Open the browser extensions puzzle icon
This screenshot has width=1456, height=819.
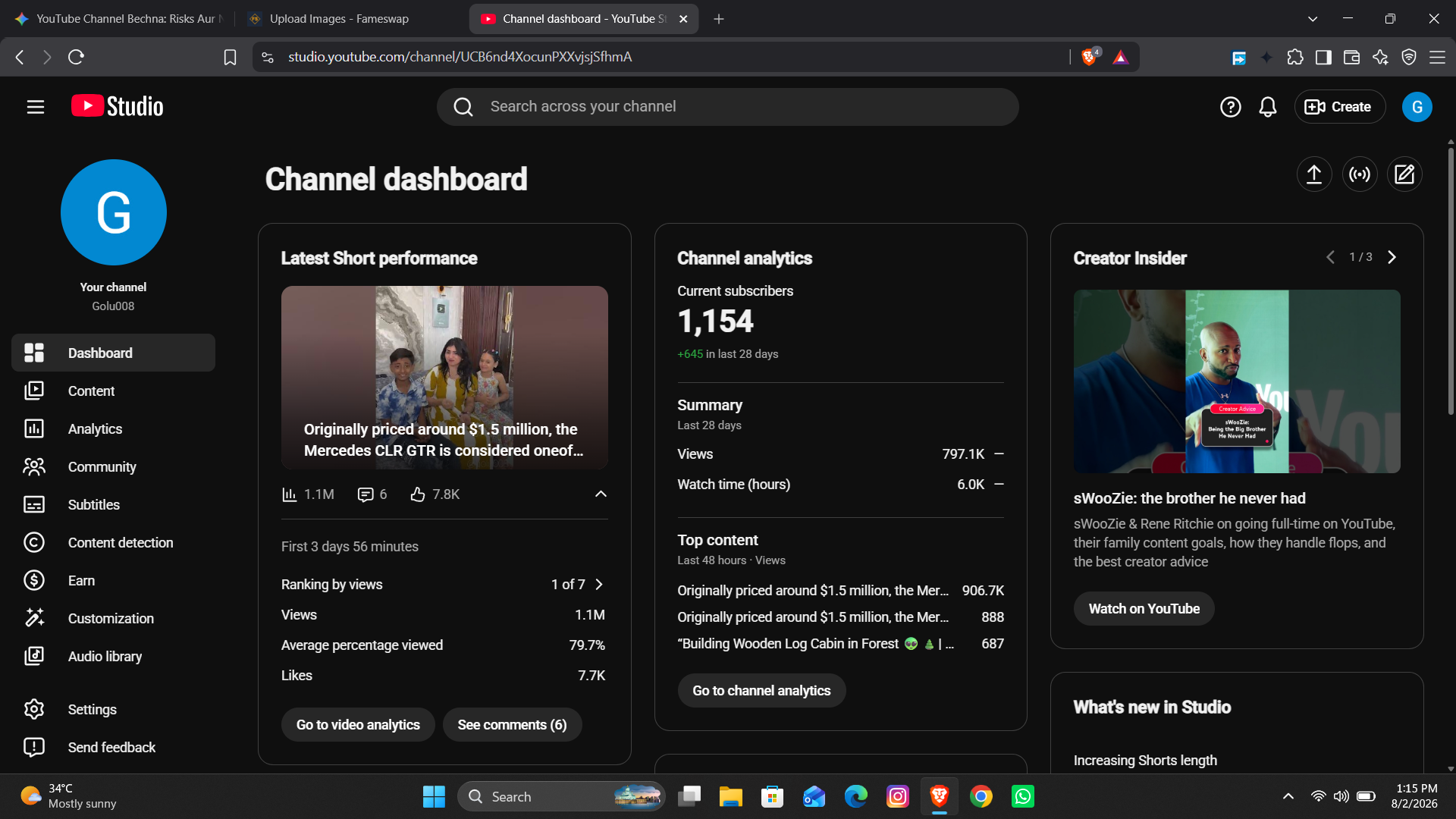(1295, 57)
